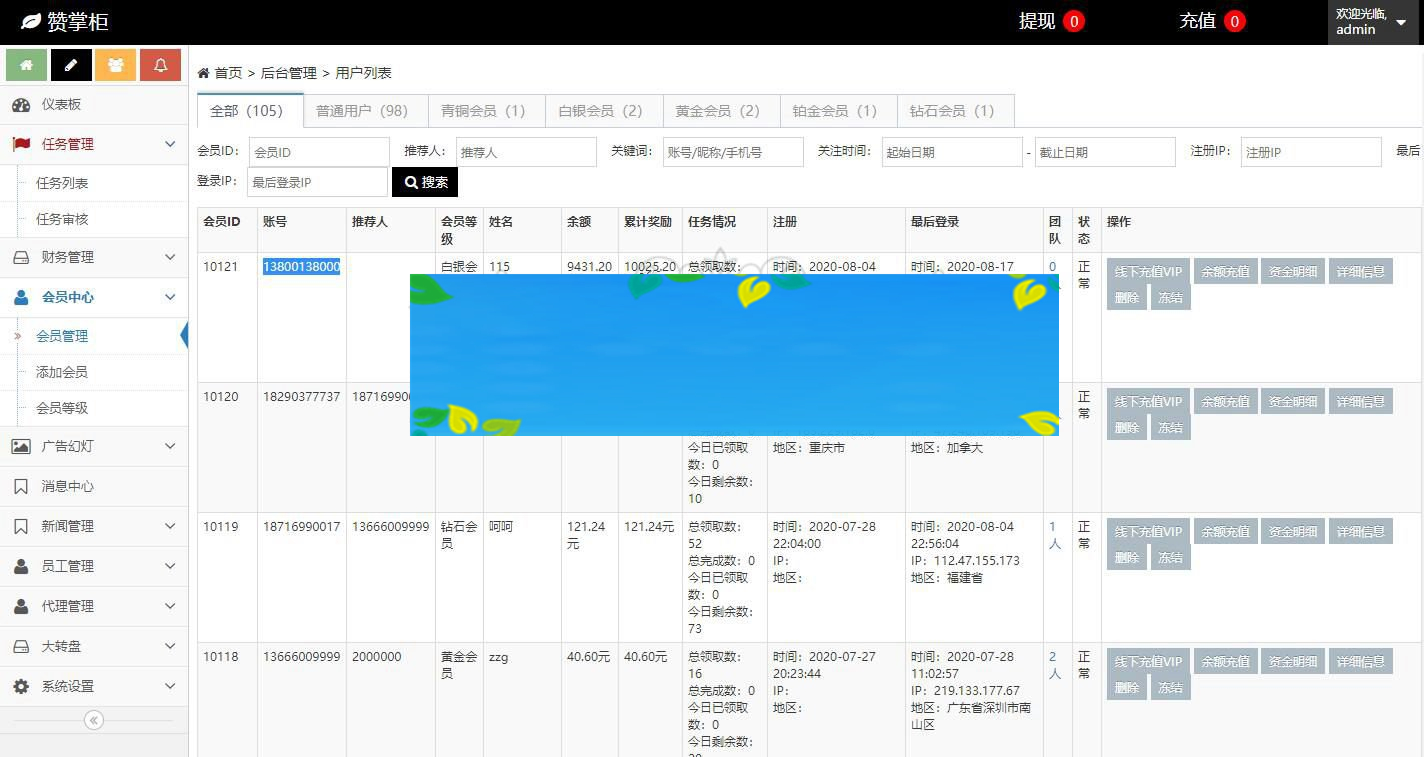
Task: Click the green home icon
Action: tap(26, 64)
